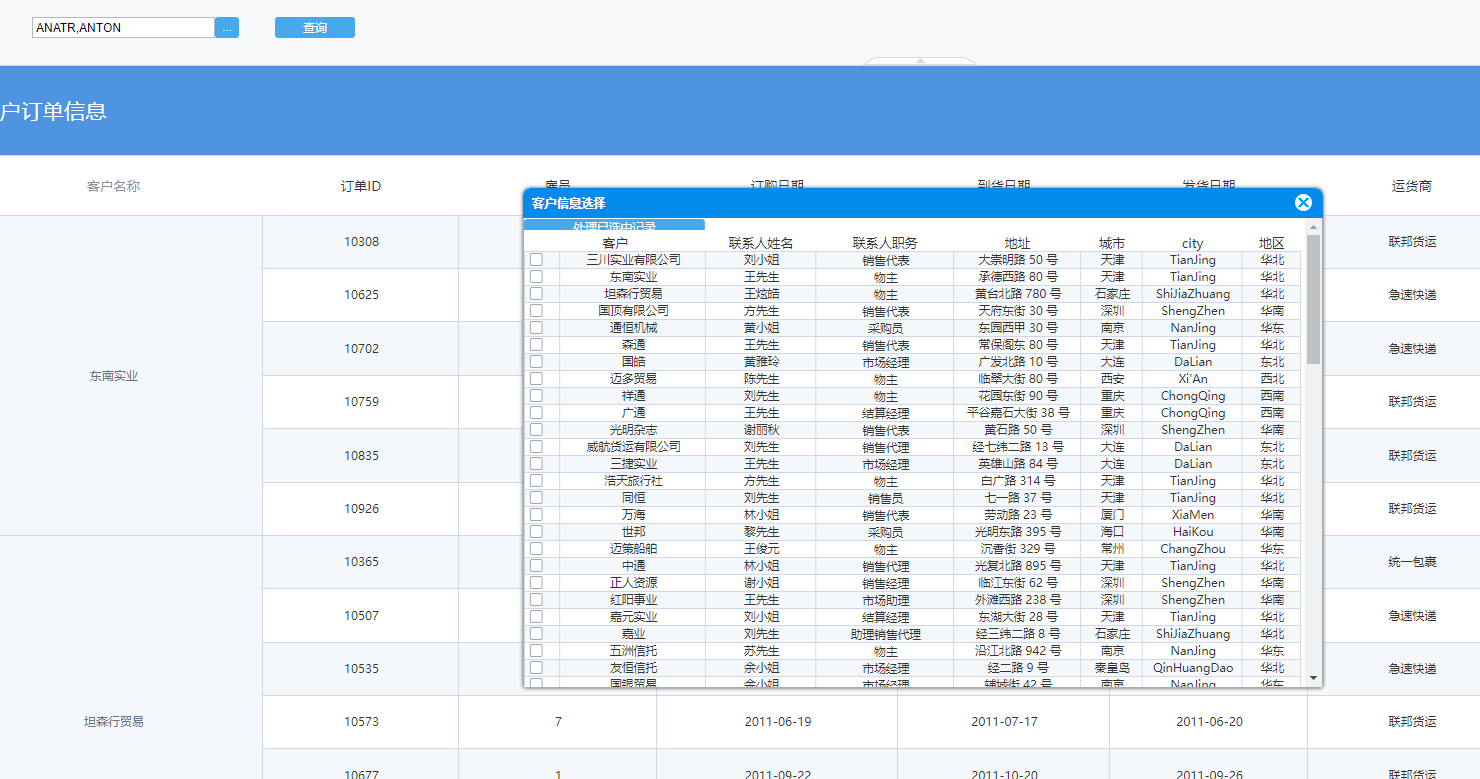
Task: Collapse the parameter pane with top arrow
Action: [x=920, y=61]
